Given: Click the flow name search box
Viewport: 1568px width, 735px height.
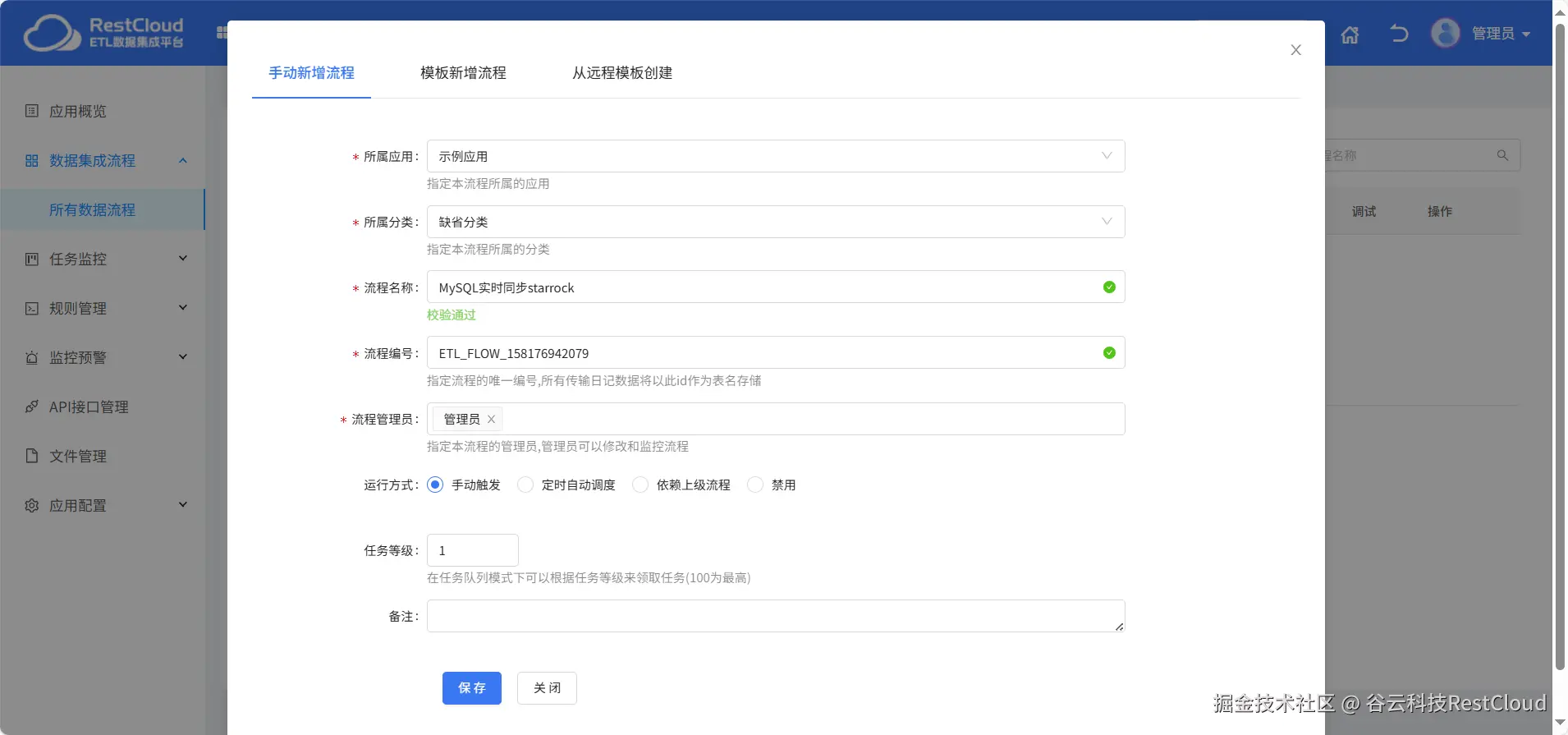Looking at the screenshot, I should (1423, 155).
